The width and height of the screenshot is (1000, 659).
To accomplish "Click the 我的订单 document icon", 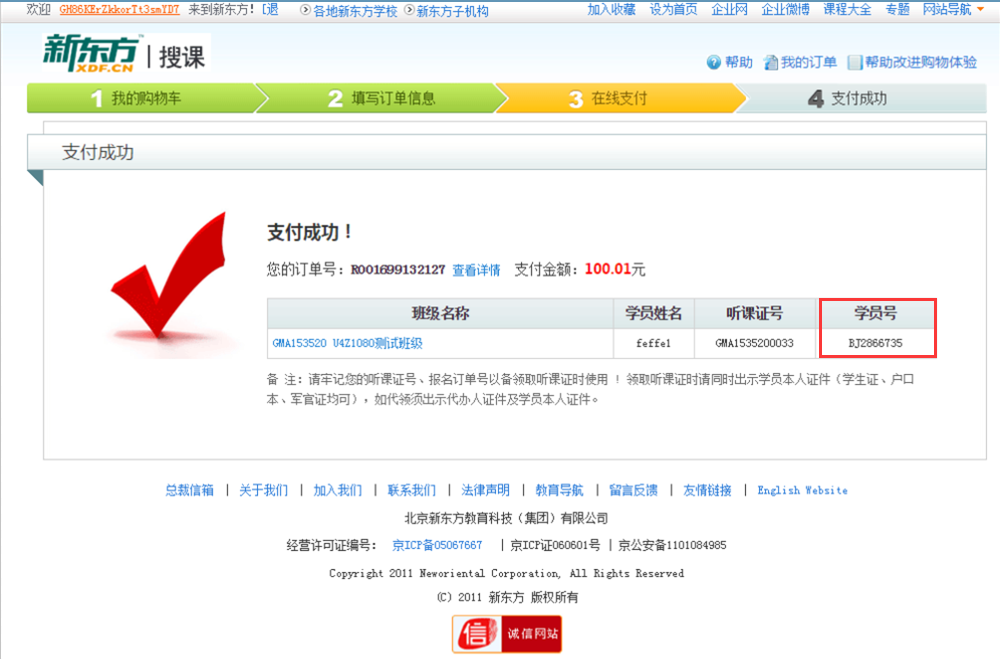I will 771,63.
